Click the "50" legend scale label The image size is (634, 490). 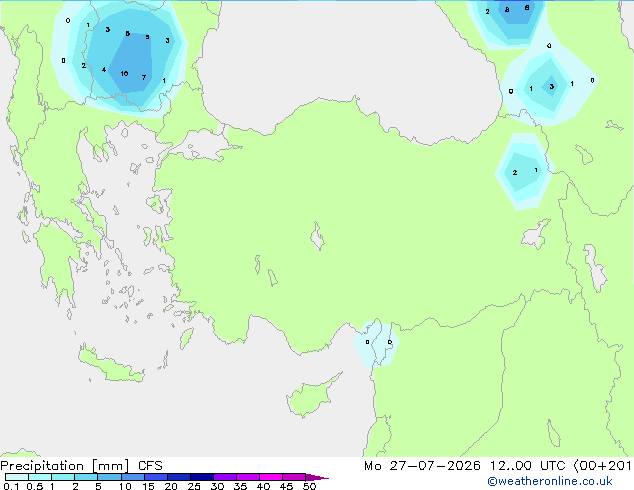309,486
